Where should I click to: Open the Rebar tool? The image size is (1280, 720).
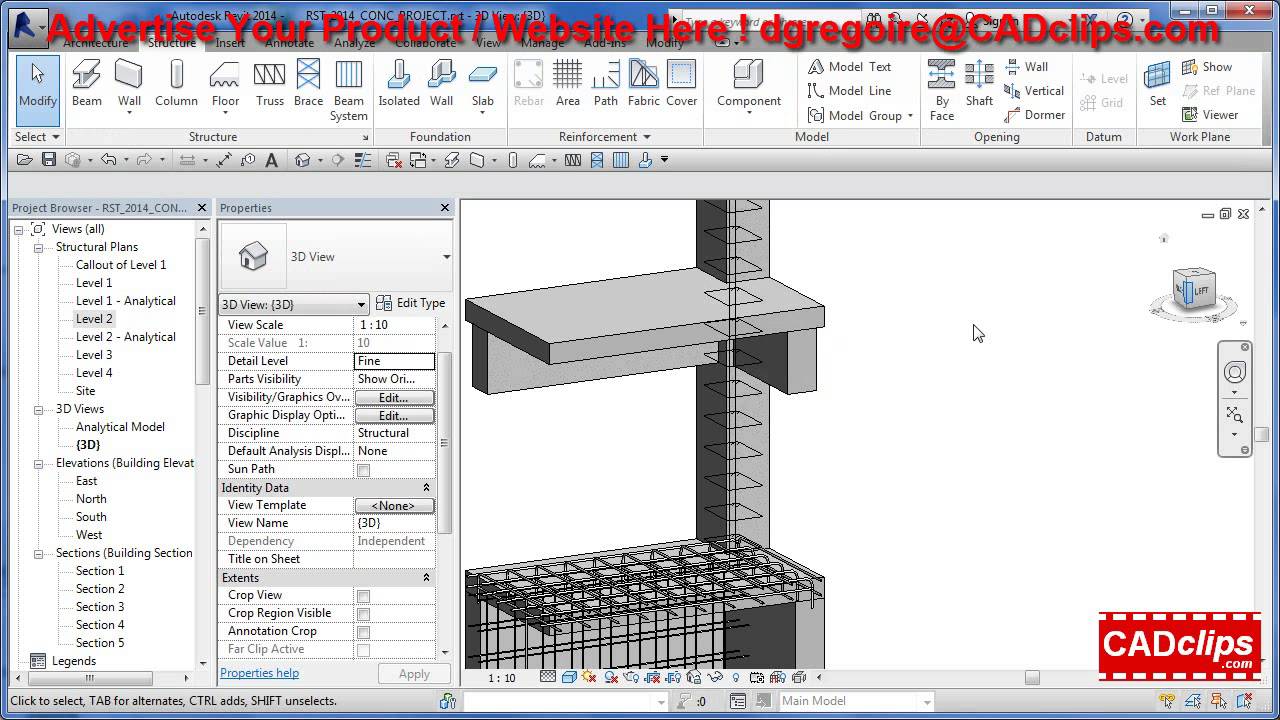[528, 85]
